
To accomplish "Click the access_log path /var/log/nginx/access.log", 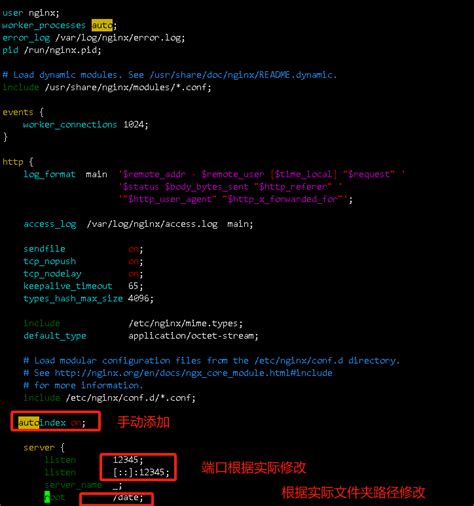I will click(152, 224).
